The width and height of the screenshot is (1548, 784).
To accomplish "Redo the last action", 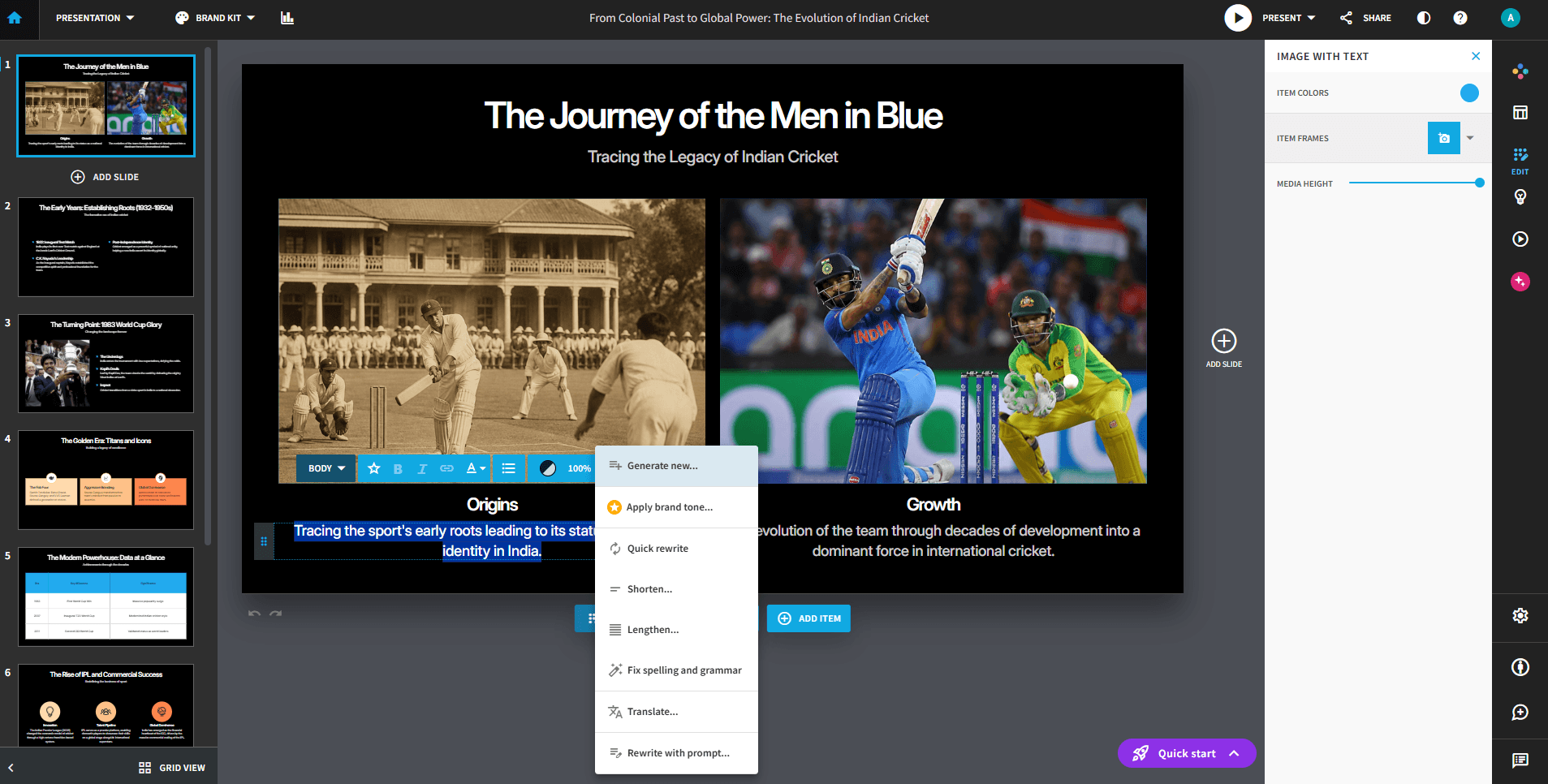I will coord(276,614).
